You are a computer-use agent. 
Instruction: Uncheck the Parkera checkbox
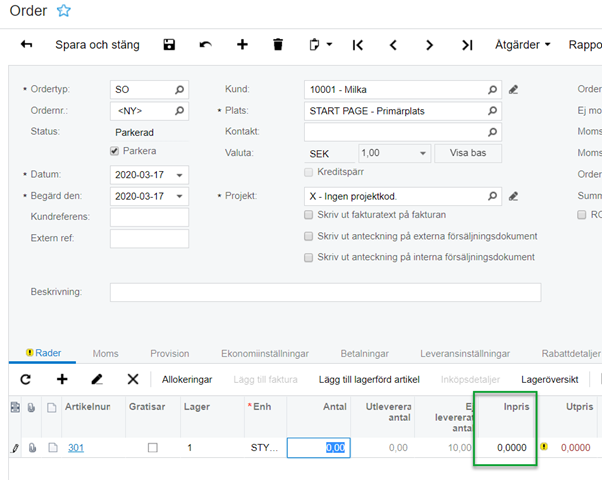(115, 152)
